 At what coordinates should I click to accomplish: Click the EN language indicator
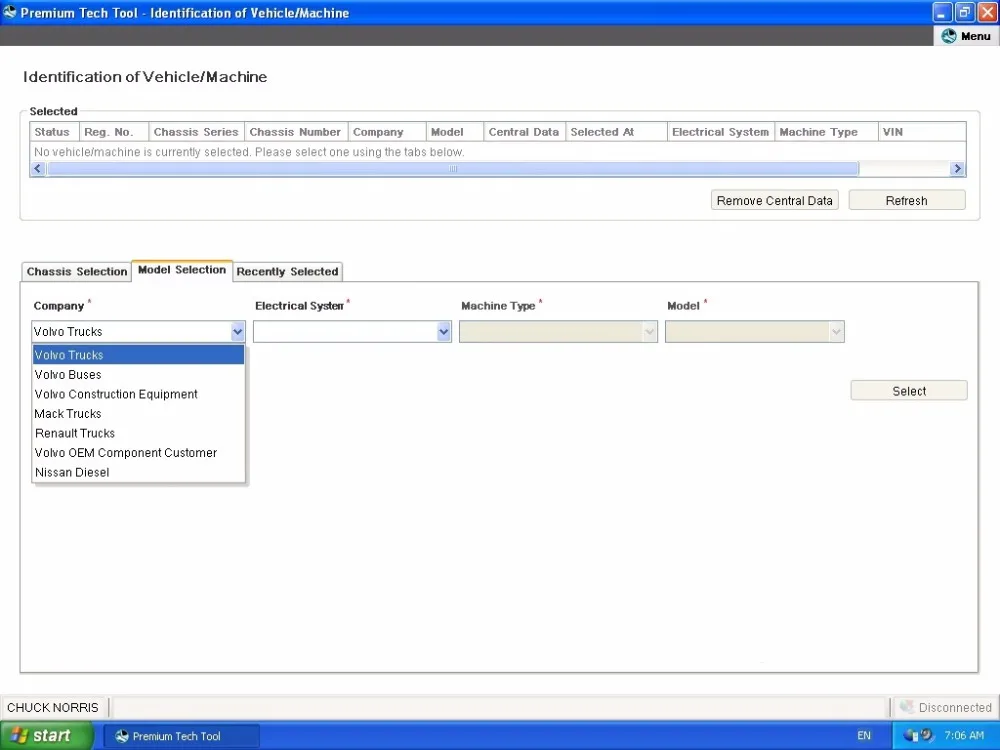click(863, 735)
